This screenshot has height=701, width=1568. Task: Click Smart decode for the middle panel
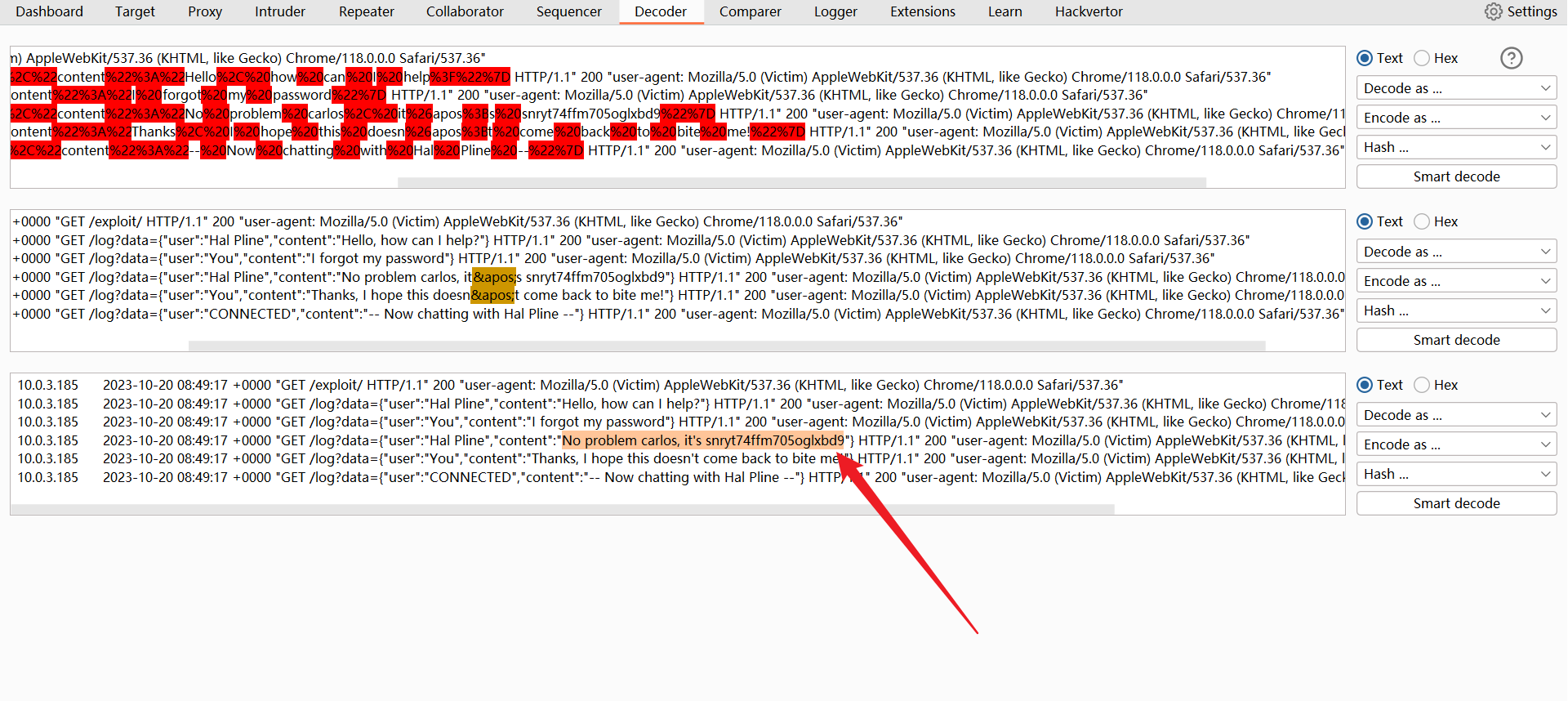click(1456, 340)
